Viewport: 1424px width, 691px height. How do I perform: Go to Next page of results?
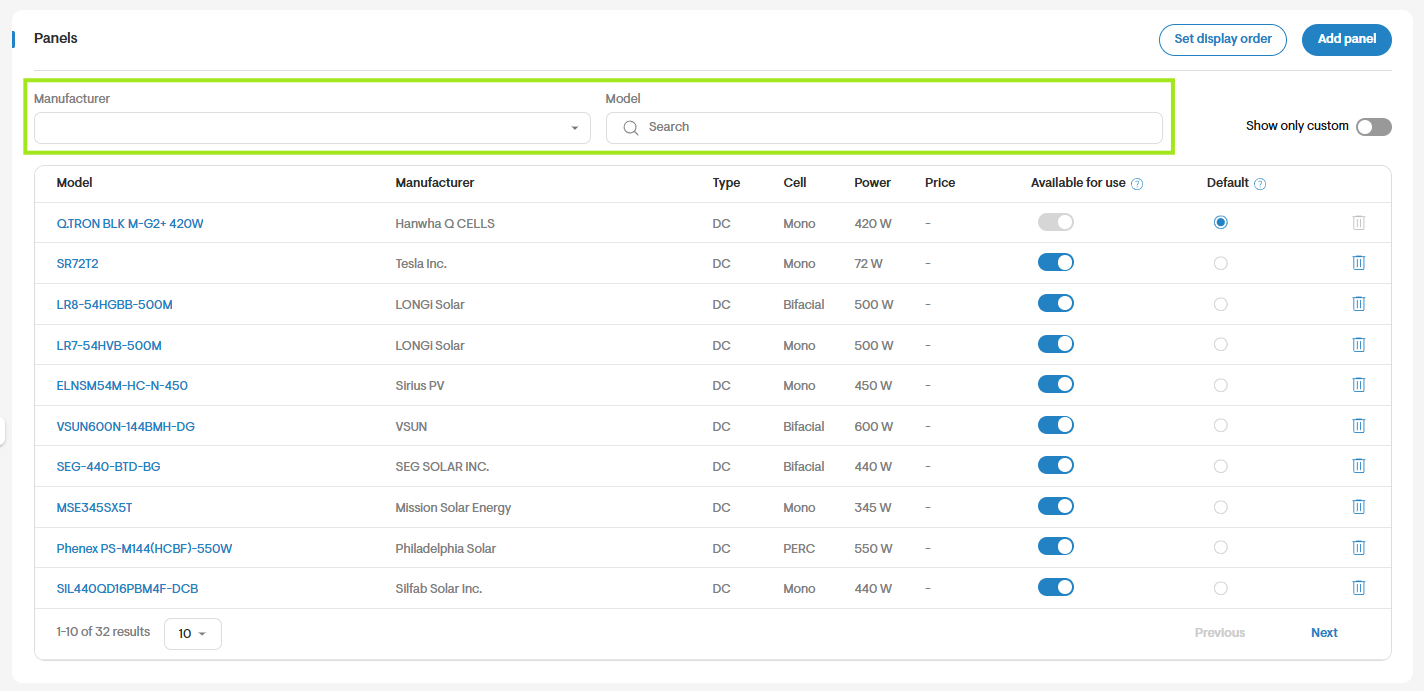click(x=1324, y=633)
